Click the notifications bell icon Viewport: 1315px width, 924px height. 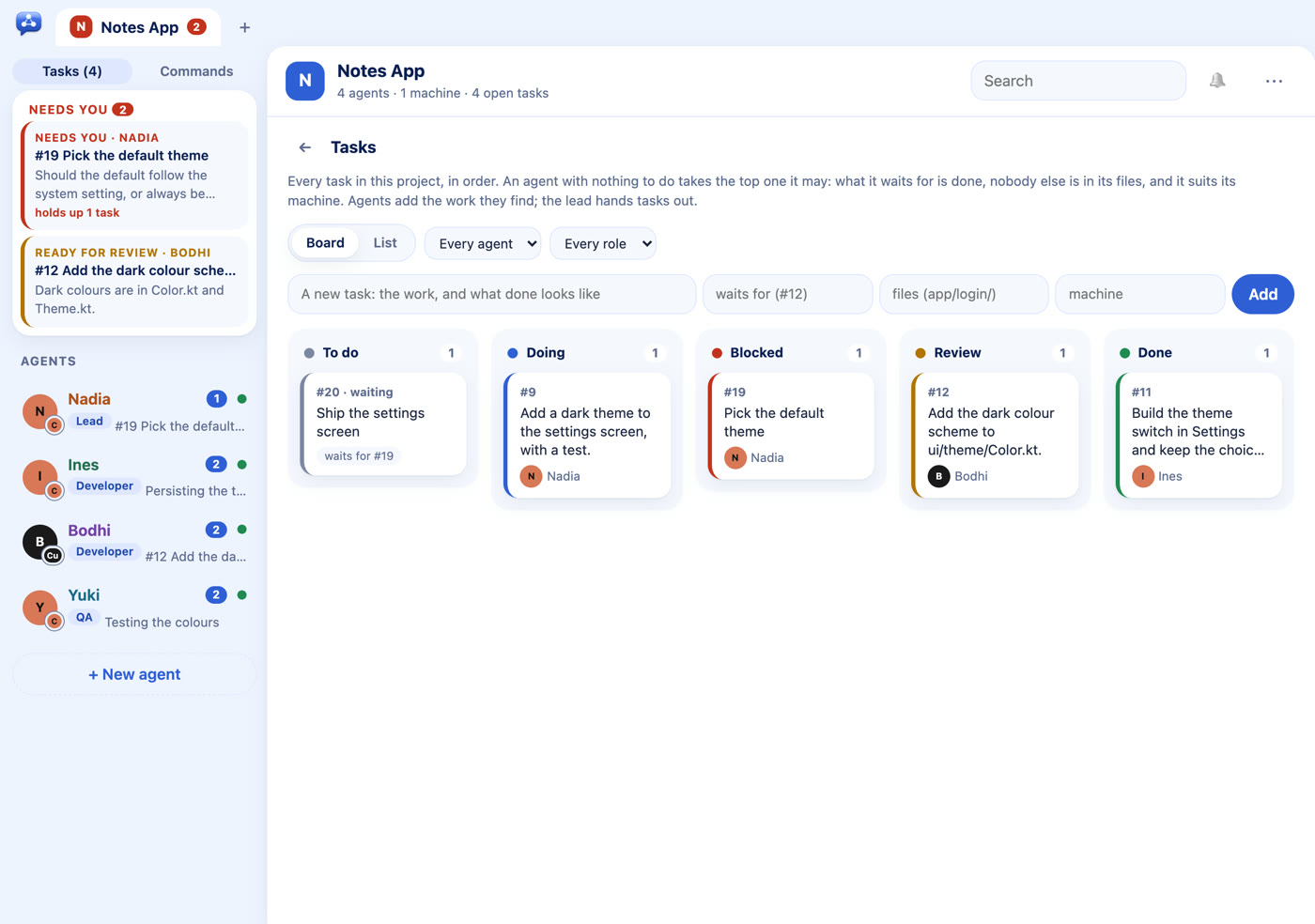pos(1217,81)
